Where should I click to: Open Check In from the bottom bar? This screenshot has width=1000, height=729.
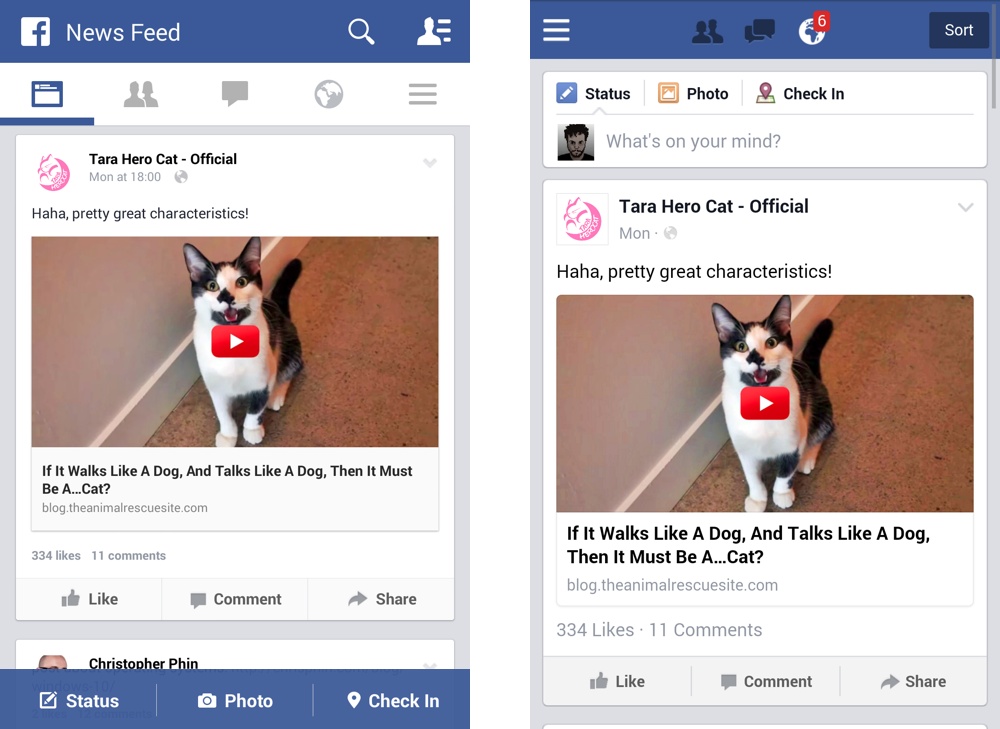[393, 700]
